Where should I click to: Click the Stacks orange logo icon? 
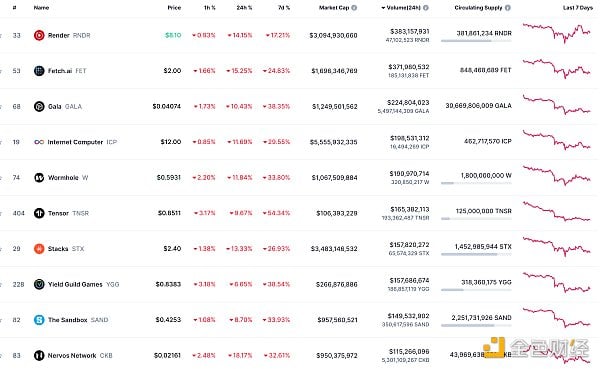pos(39,249)
